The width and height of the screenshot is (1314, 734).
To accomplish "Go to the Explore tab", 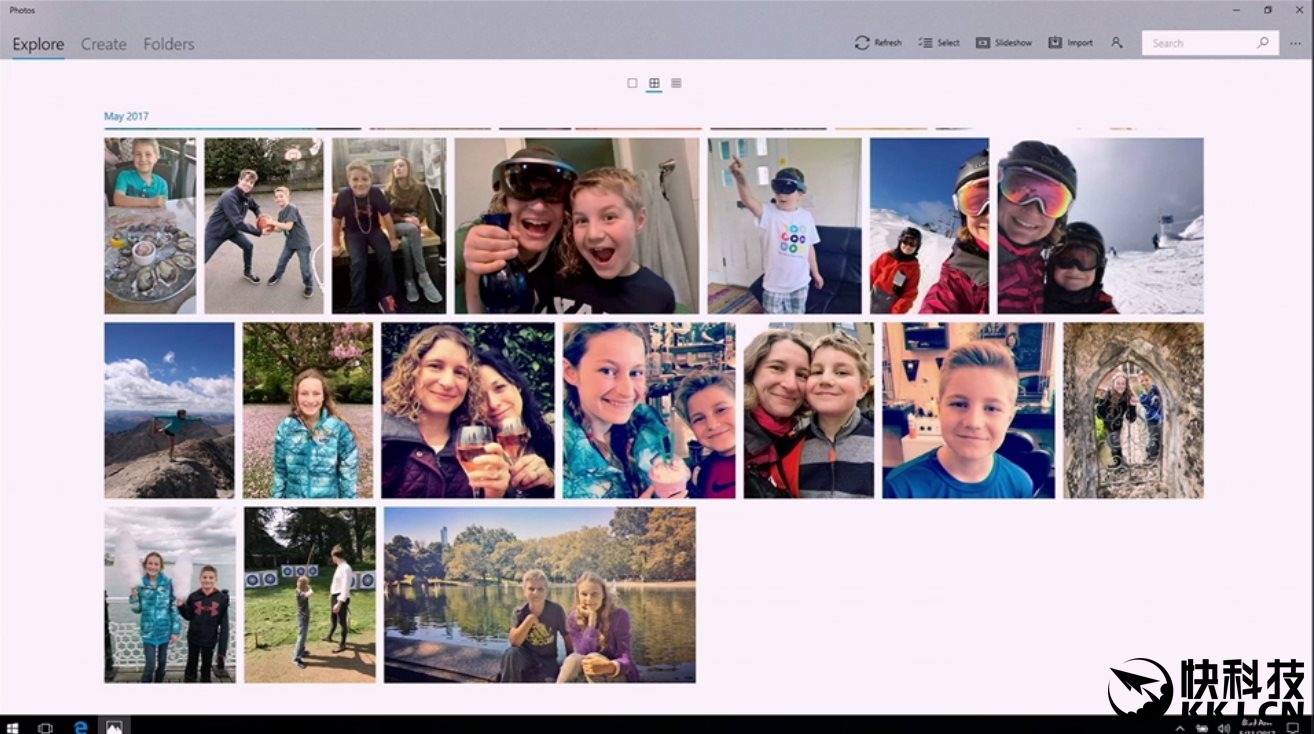I will pos(38,44).
